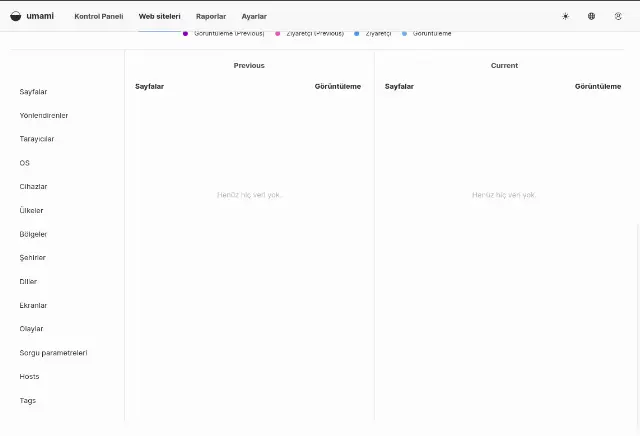Open the Raporlar menu item
Screen dimensions: 640x436
(x=211, y=16)
